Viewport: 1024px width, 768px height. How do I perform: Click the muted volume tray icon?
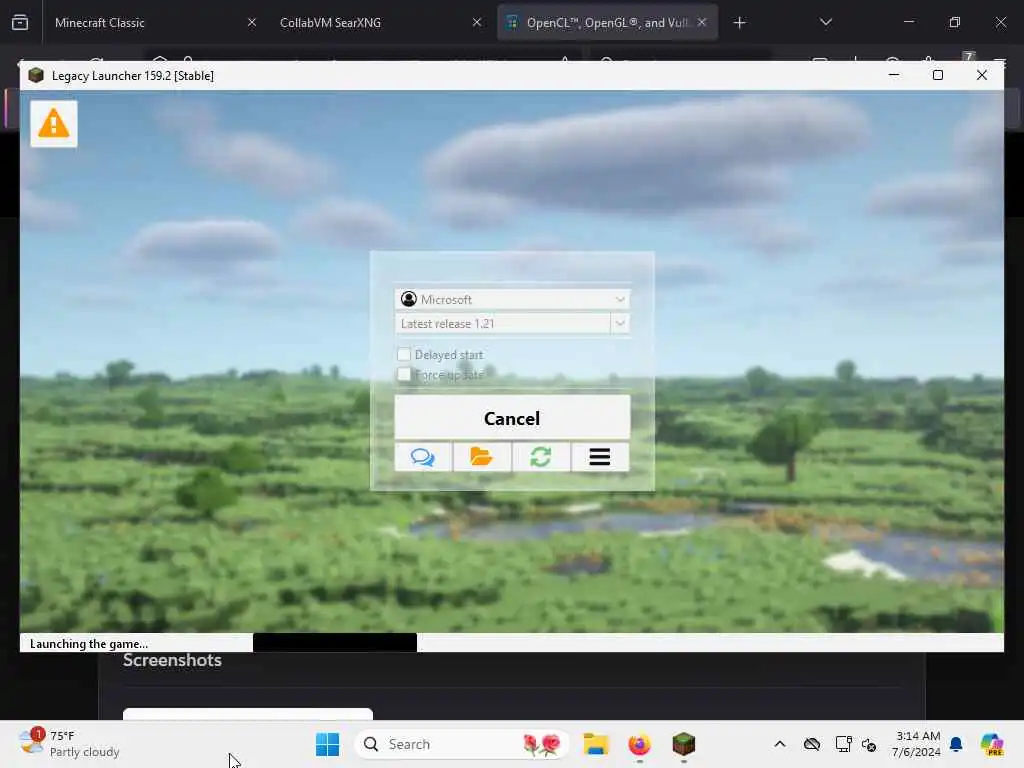[x=869, y=744]
